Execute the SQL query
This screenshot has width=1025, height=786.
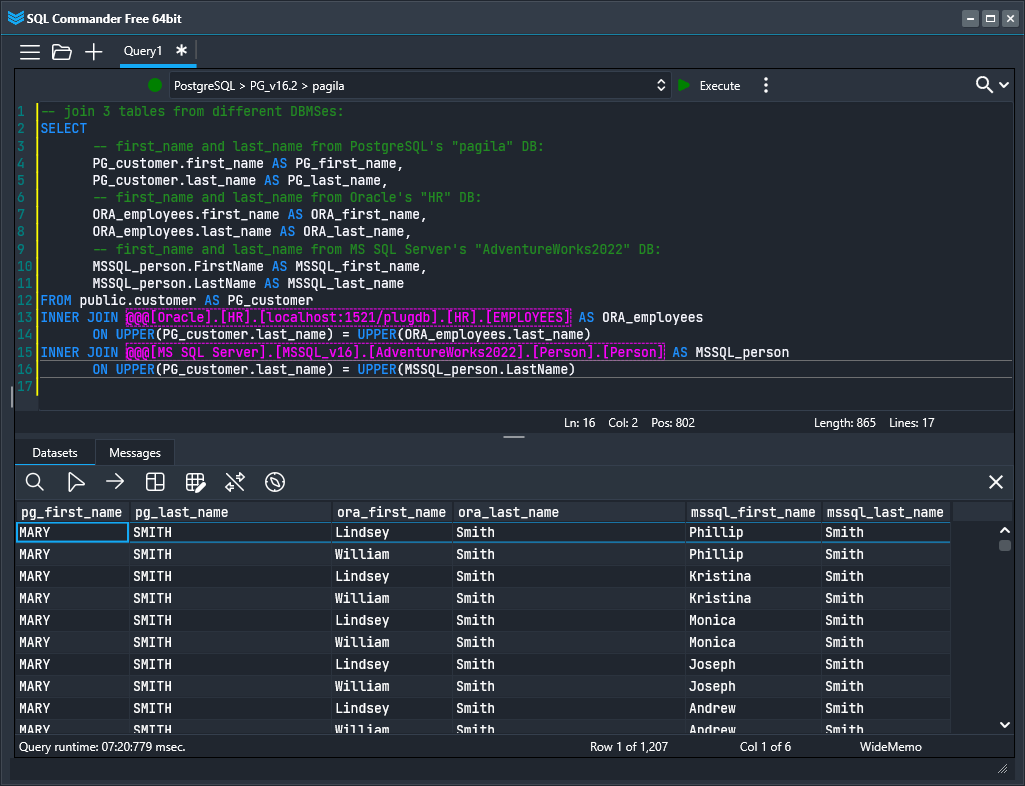709,86
